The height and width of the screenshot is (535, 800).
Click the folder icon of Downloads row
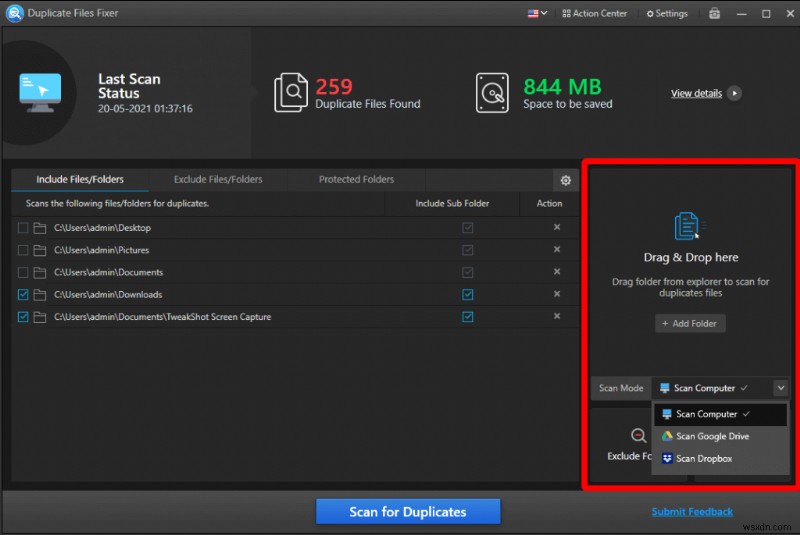pos(40,294)
